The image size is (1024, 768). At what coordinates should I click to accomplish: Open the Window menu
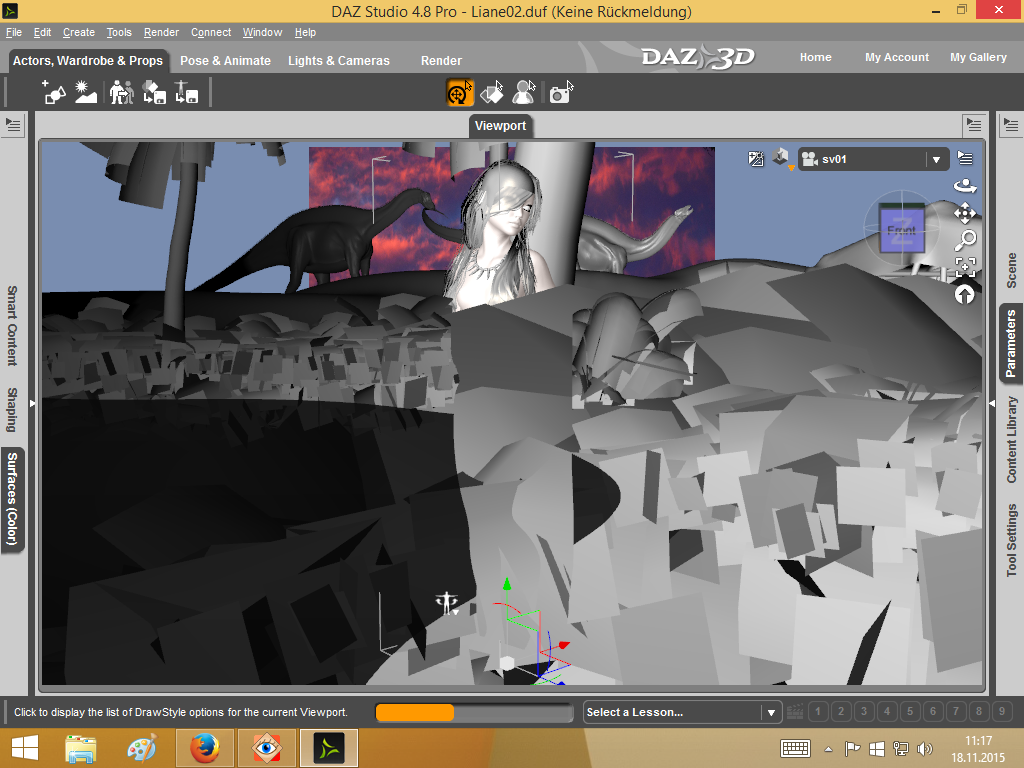pyautogui.click(x=263, y=32)
